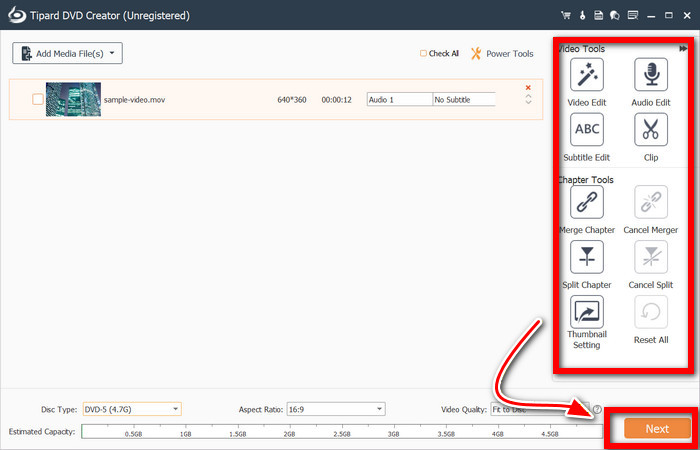Toggle the Power Tools panel

(x=502, y=54)
